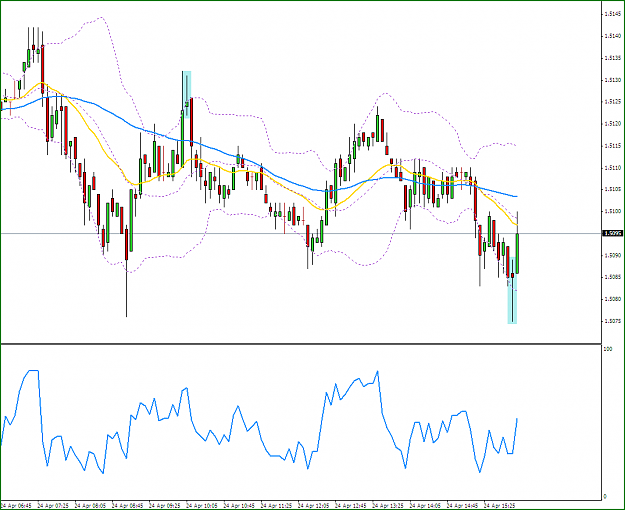Select the 1.5135 price scale value
Screen dimensions: 625x510
coord(613,58)
